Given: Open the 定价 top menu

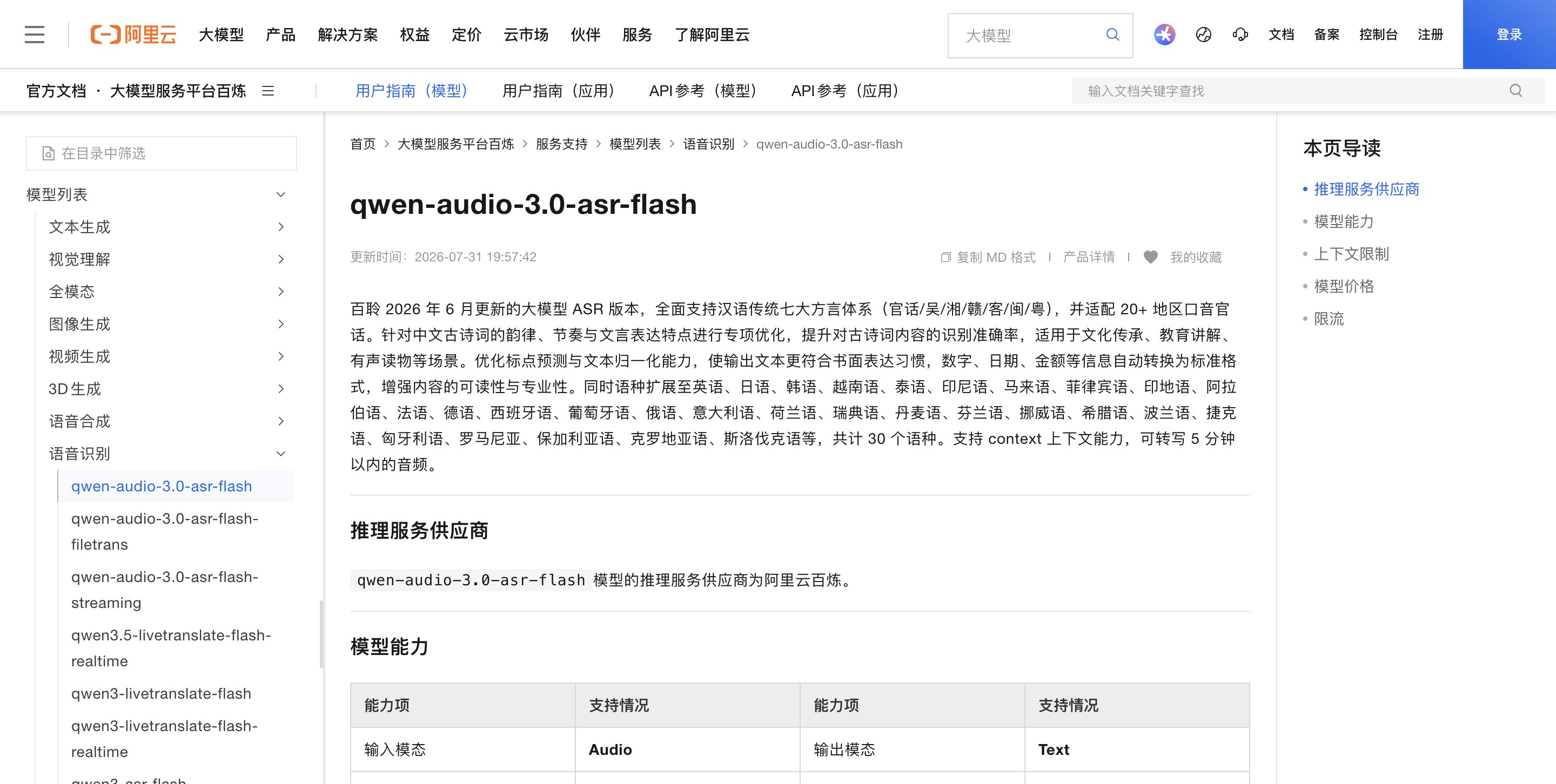Looking at the screenshot, I should coord(466,35).
